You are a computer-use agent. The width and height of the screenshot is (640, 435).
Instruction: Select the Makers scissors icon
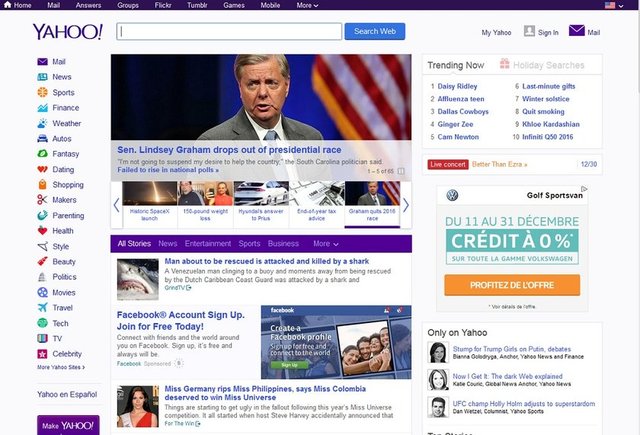click(x=42, y=200)
